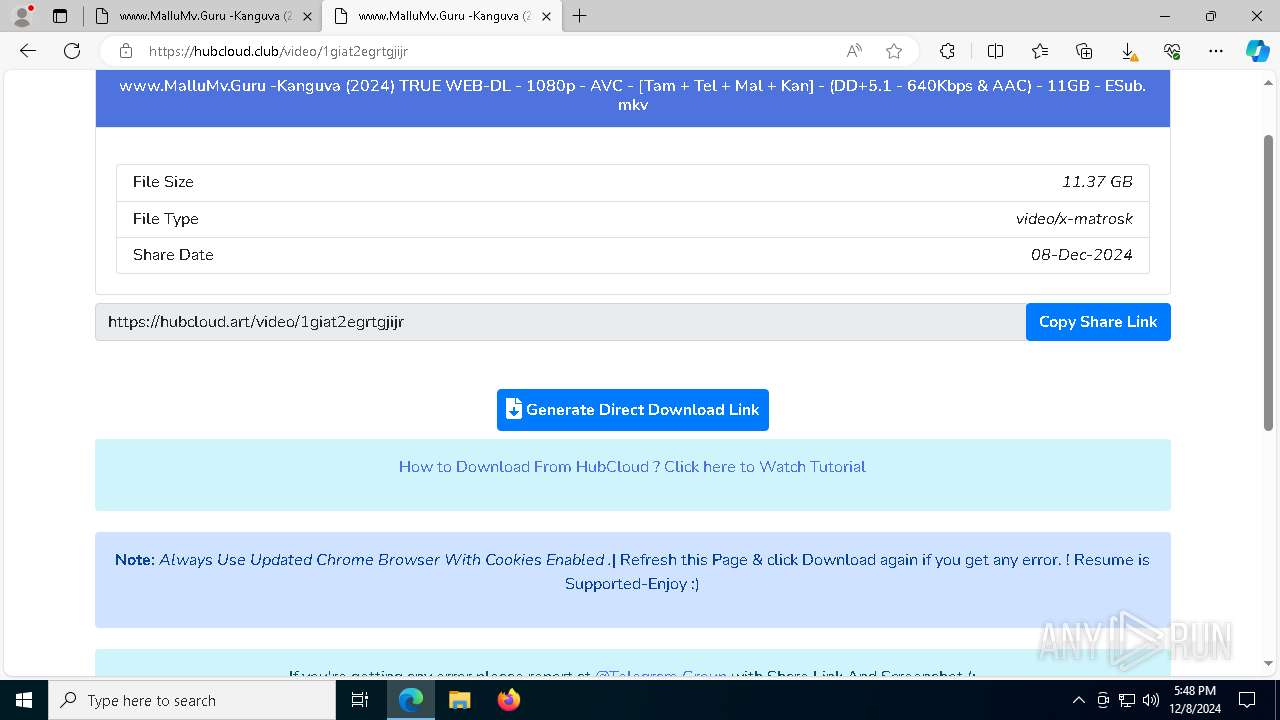View site information lock icon
Image resolution: width=1280 pixels, height=720 pixels.
(x=126, y=51)
